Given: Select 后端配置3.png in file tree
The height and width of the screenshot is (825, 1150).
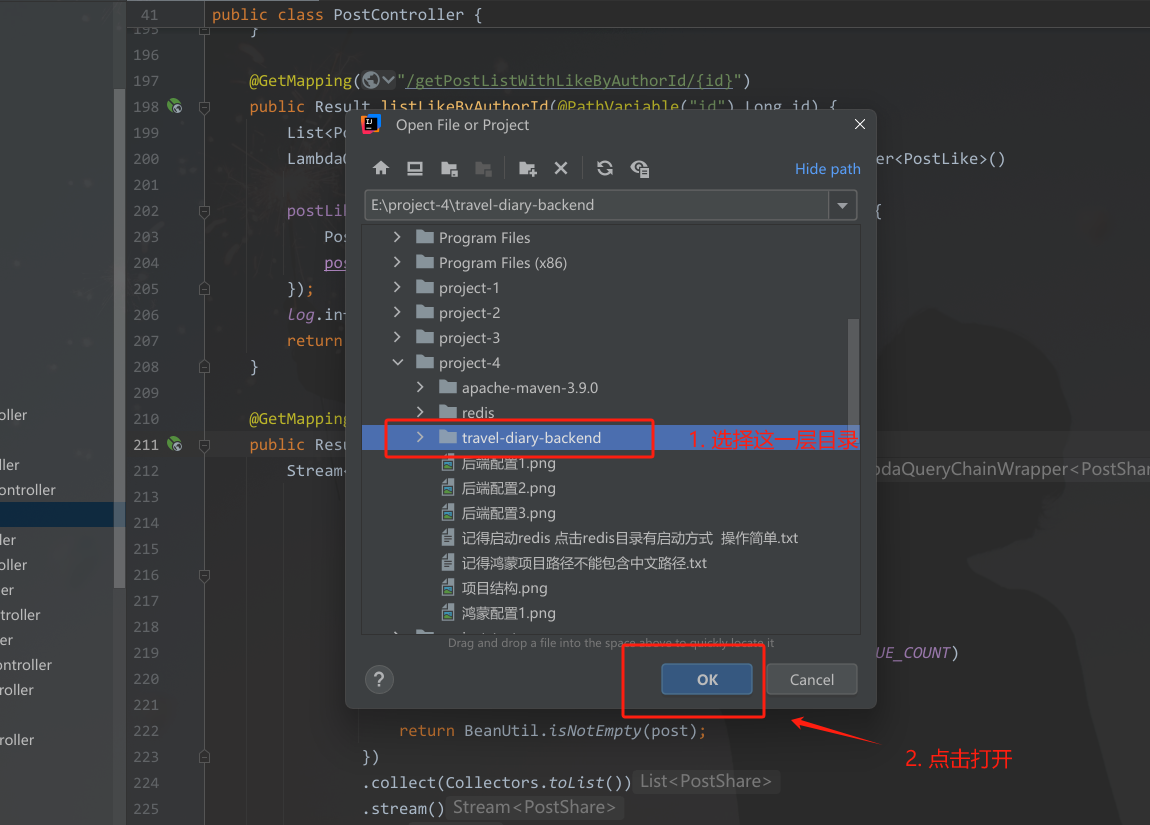Looking at the screenshot, I should pos(508,513).
